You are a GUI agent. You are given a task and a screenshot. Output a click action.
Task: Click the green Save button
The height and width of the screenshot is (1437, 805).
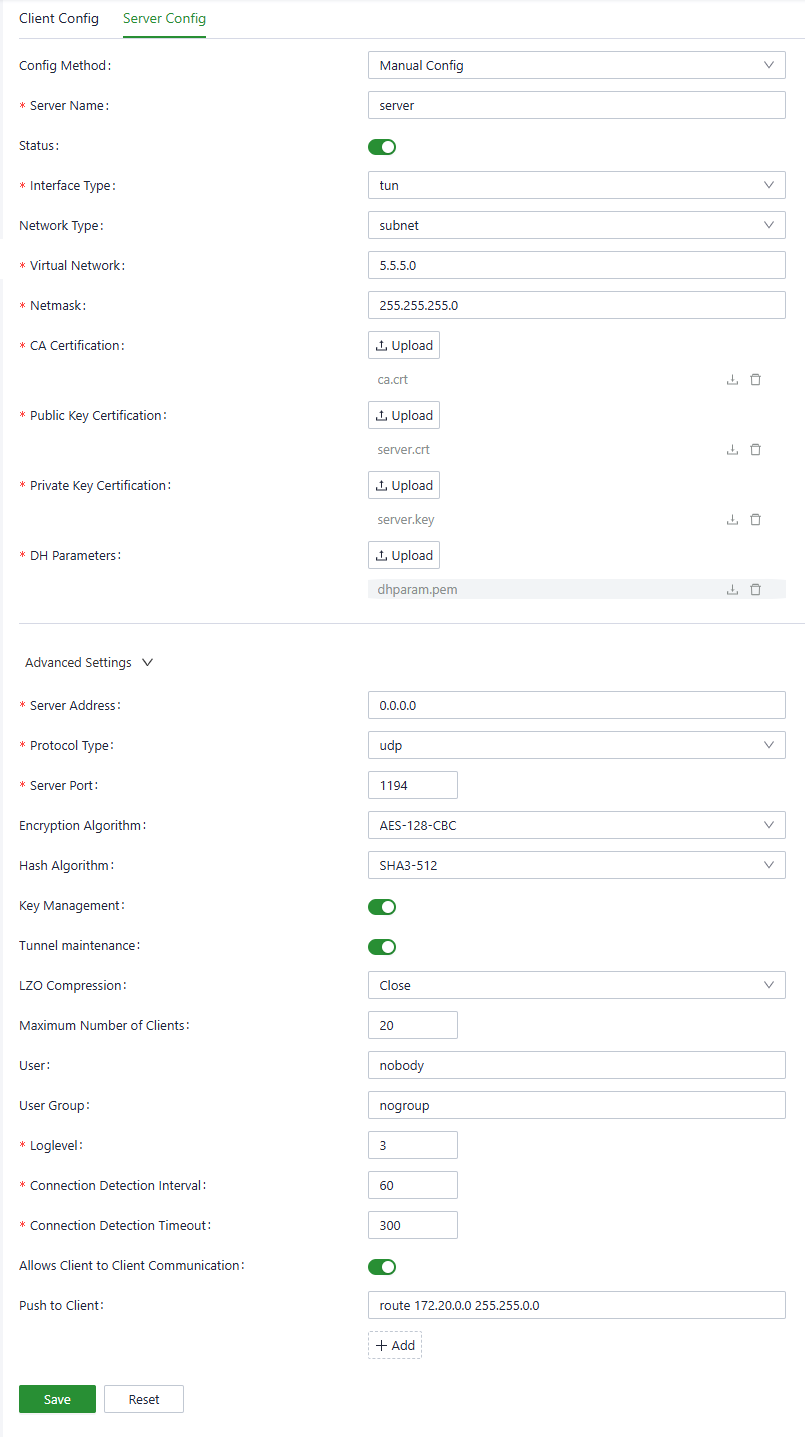[x=57, y=1399]
